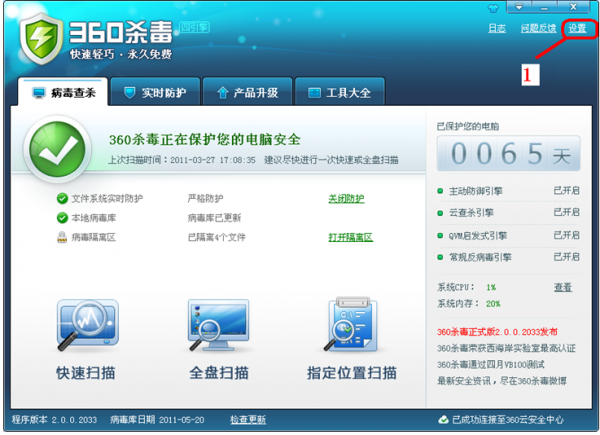Click the 上次扫描时间 2011-03-27 text
Viewport: 600px width, 435px height.
[x=182, y=160]
